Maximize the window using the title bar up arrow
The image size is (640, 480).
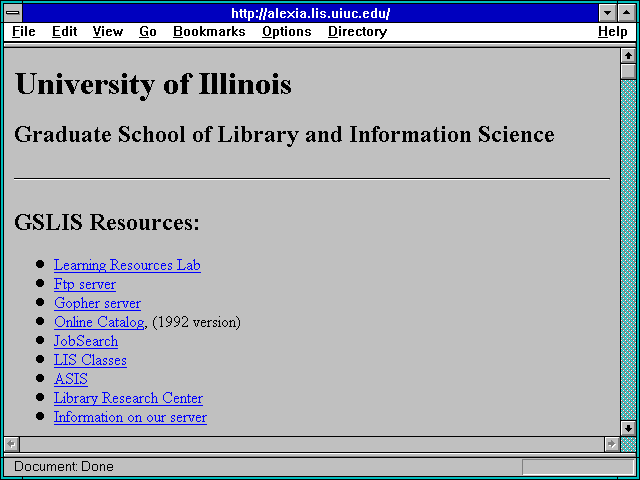[627, 13]
